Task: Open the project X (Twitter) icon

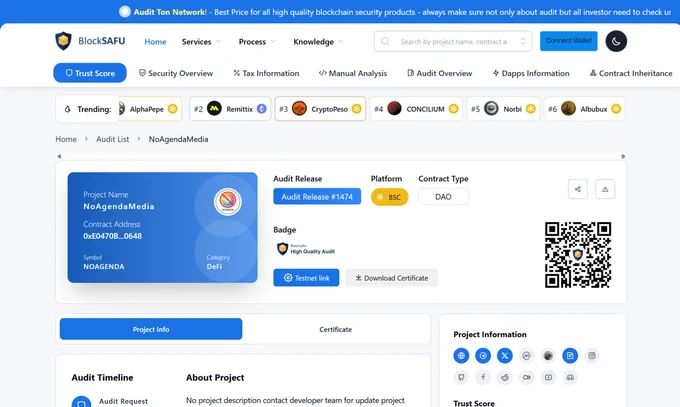Action: pos(505,356)
